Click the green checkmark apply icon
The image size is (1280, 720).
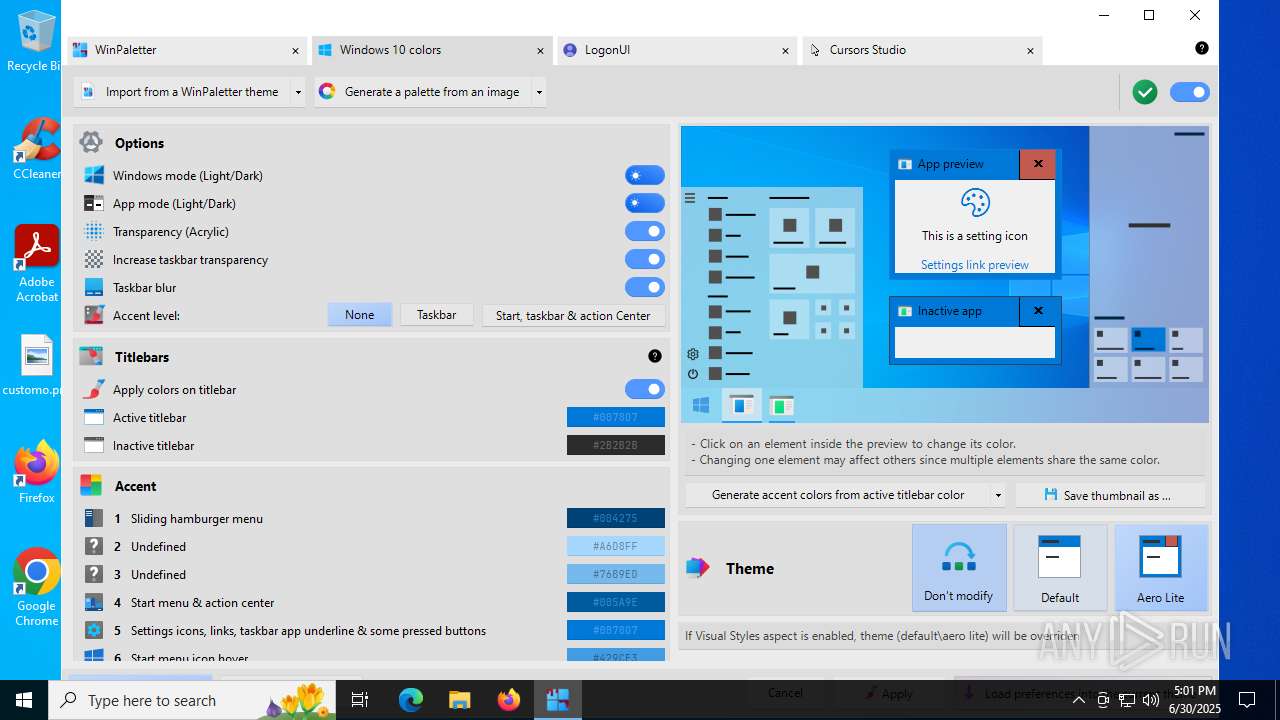(1145, 92)
